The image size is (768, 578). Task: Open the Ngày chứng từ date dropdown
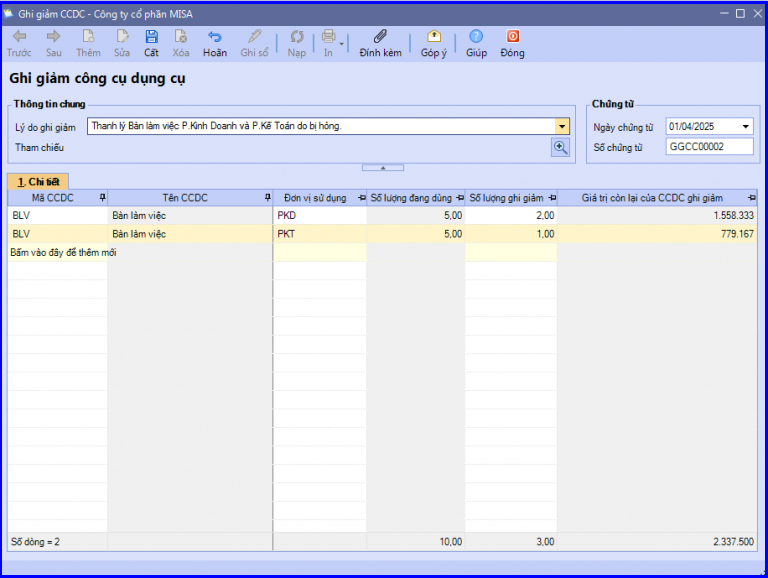click(745, 126)
